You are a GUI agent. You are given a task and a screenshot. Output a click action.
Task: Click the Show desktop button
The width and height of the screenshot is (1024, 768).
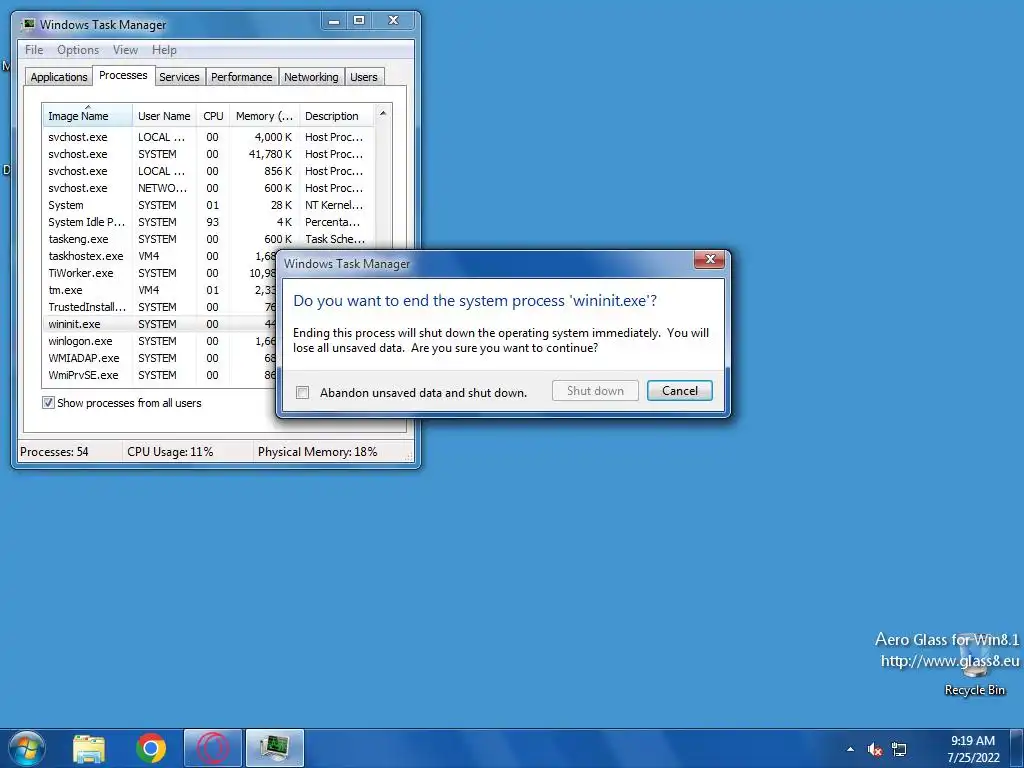pyautogui.click(x=1017, y=749)
